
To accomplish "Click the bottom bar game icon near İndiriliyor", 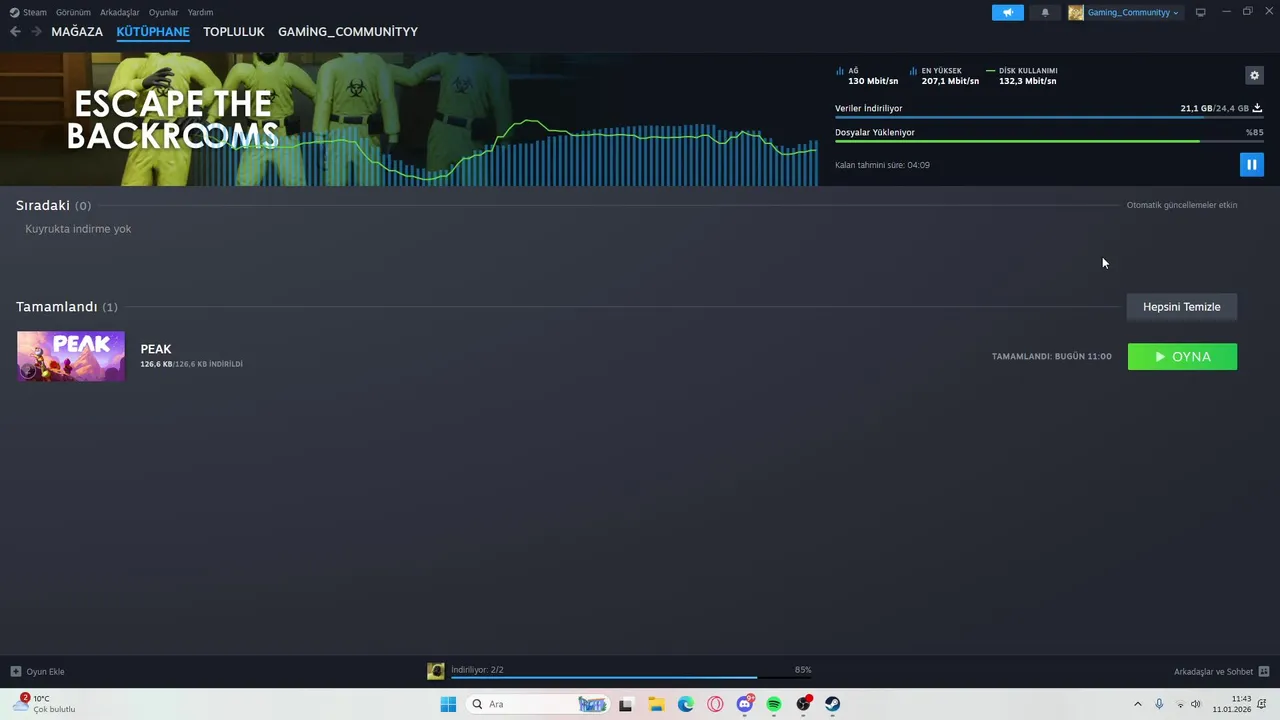I will pos(436,671).
